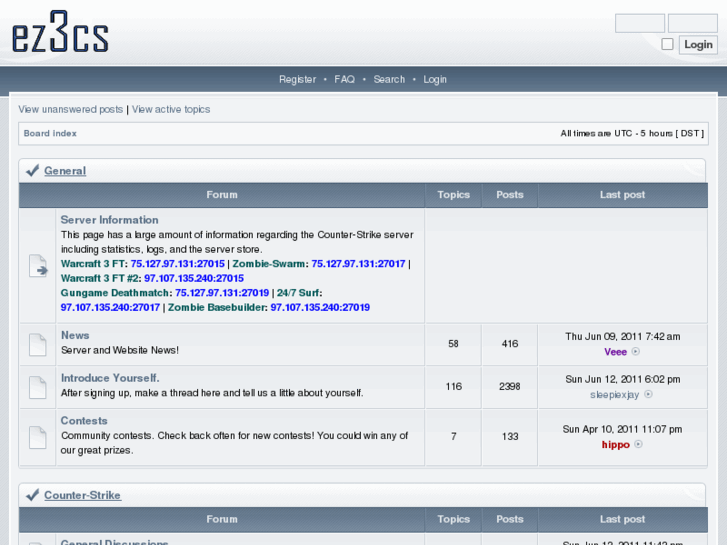Open FAQ in the navigation bar
The width and height of the screenshot is (727, 545).
pos(344,79)
